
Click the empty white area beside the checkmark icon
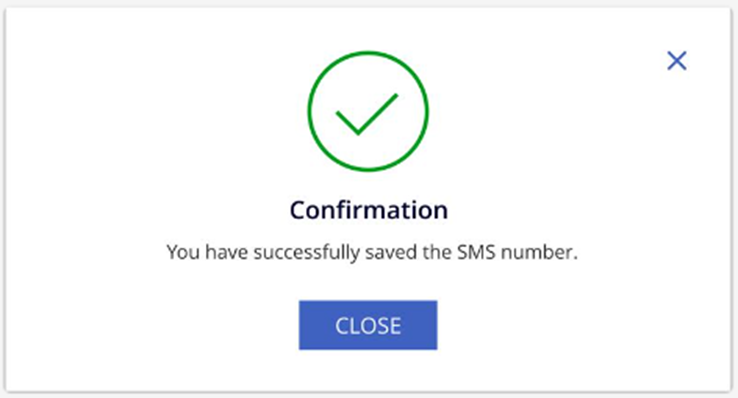click(188, 113)
